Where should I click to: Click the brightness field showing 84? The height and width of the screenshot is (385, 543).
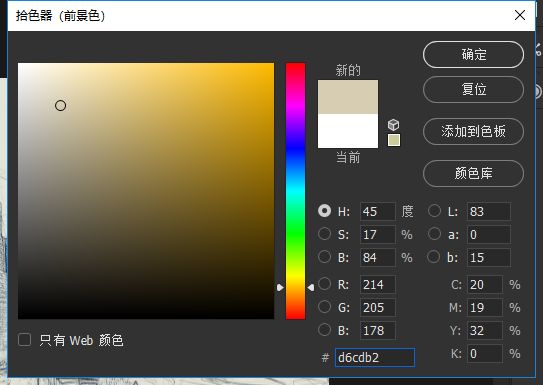pos(377,257)
